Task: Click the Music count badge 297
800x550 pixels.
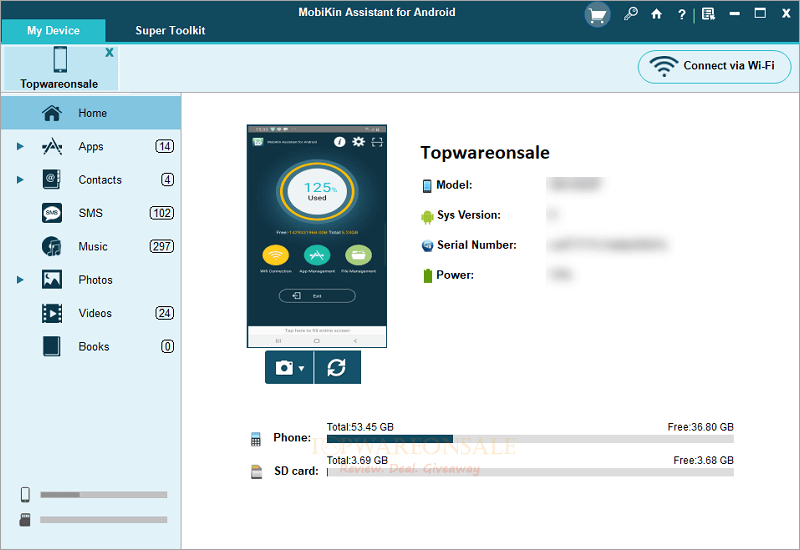Action: click(162, 246)
